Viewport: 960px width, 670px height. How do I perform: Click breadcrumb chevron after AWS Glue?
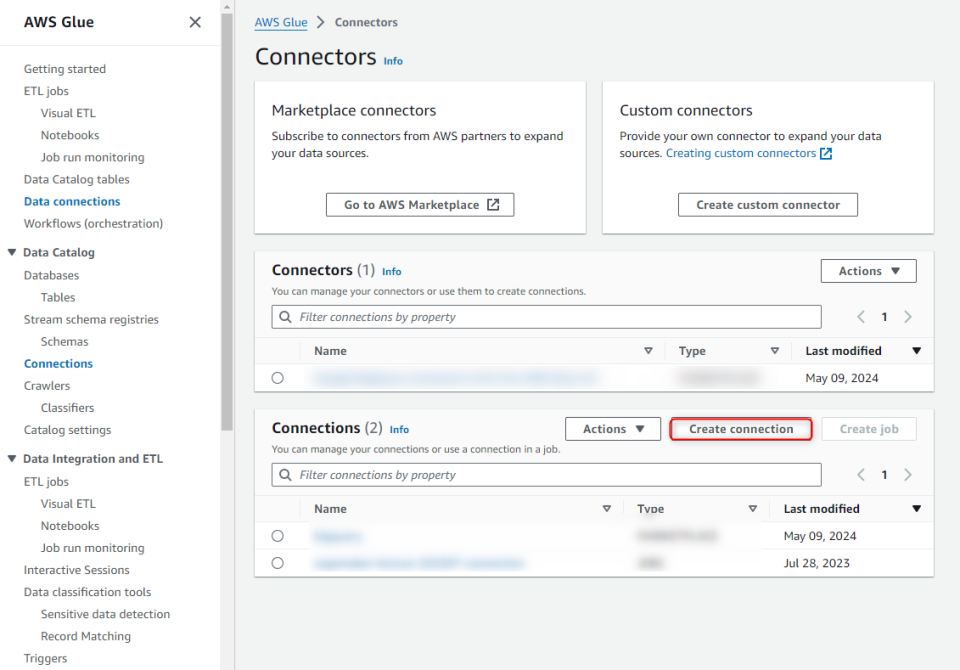(321, 22)
